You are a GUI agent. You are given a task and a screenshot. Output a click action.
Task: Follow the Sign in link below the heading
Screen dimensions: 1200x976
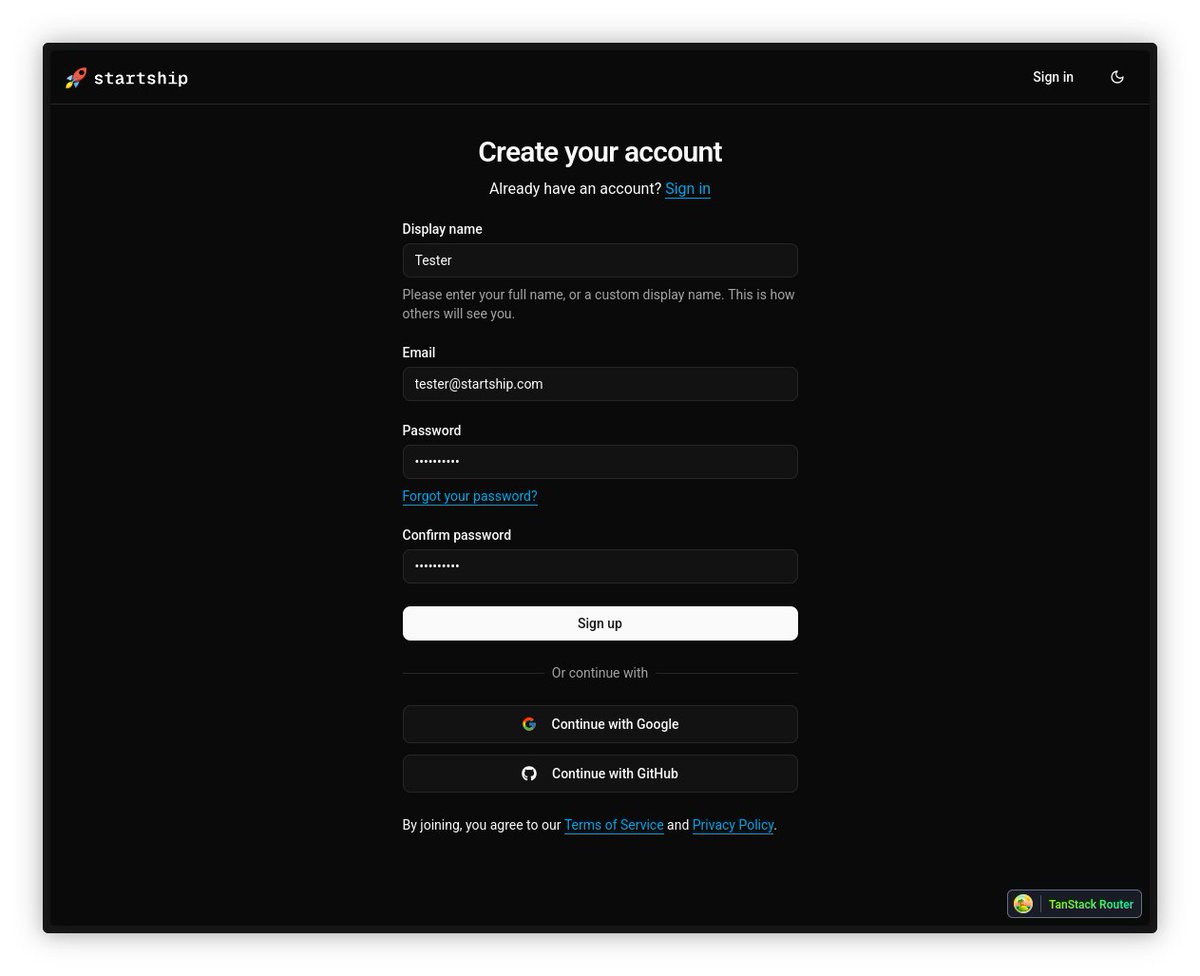pyautogui.click(x=688, y=188)
